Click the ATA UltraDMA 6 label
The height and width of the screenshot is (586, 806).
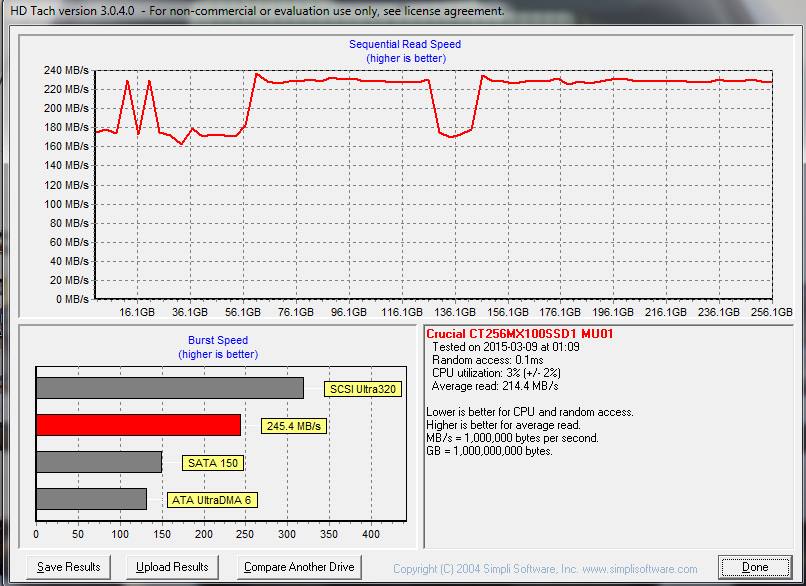pos(212,500)
